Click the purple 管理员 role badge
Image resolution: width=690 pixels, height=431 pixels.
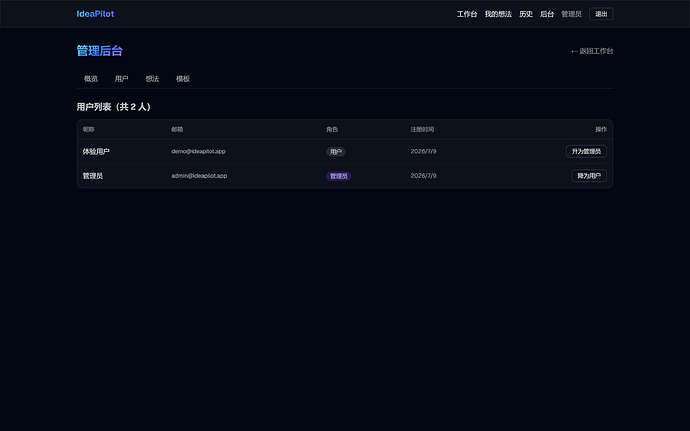[x=338, y=176]
